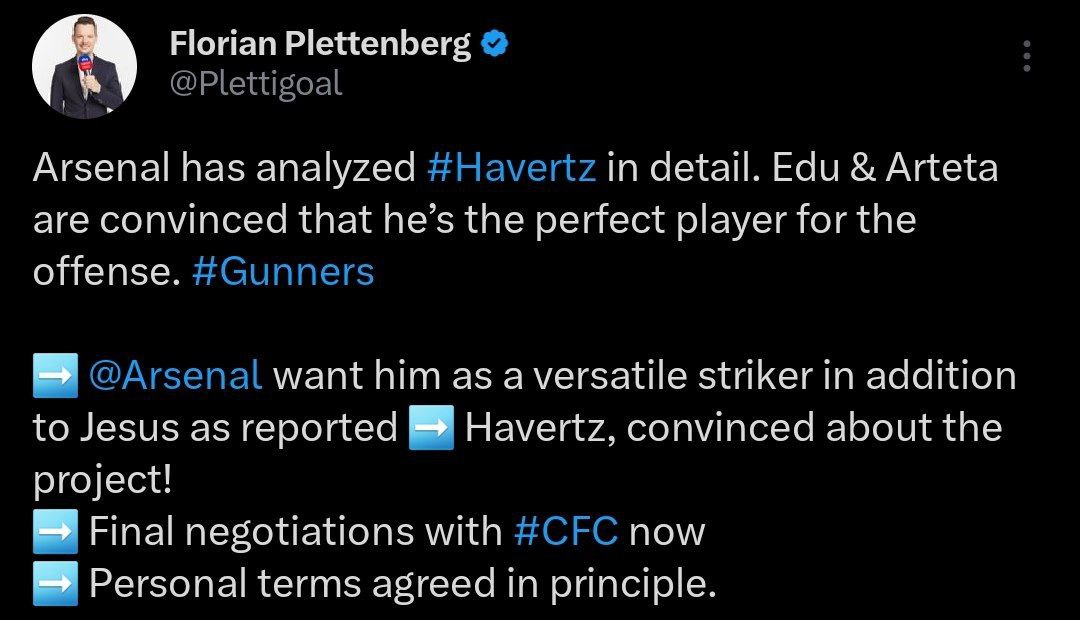This screenshot has height=620, width=1080.
Task: Click the arrow emoji before 'Final negotiations'
Action: [55, 532]
